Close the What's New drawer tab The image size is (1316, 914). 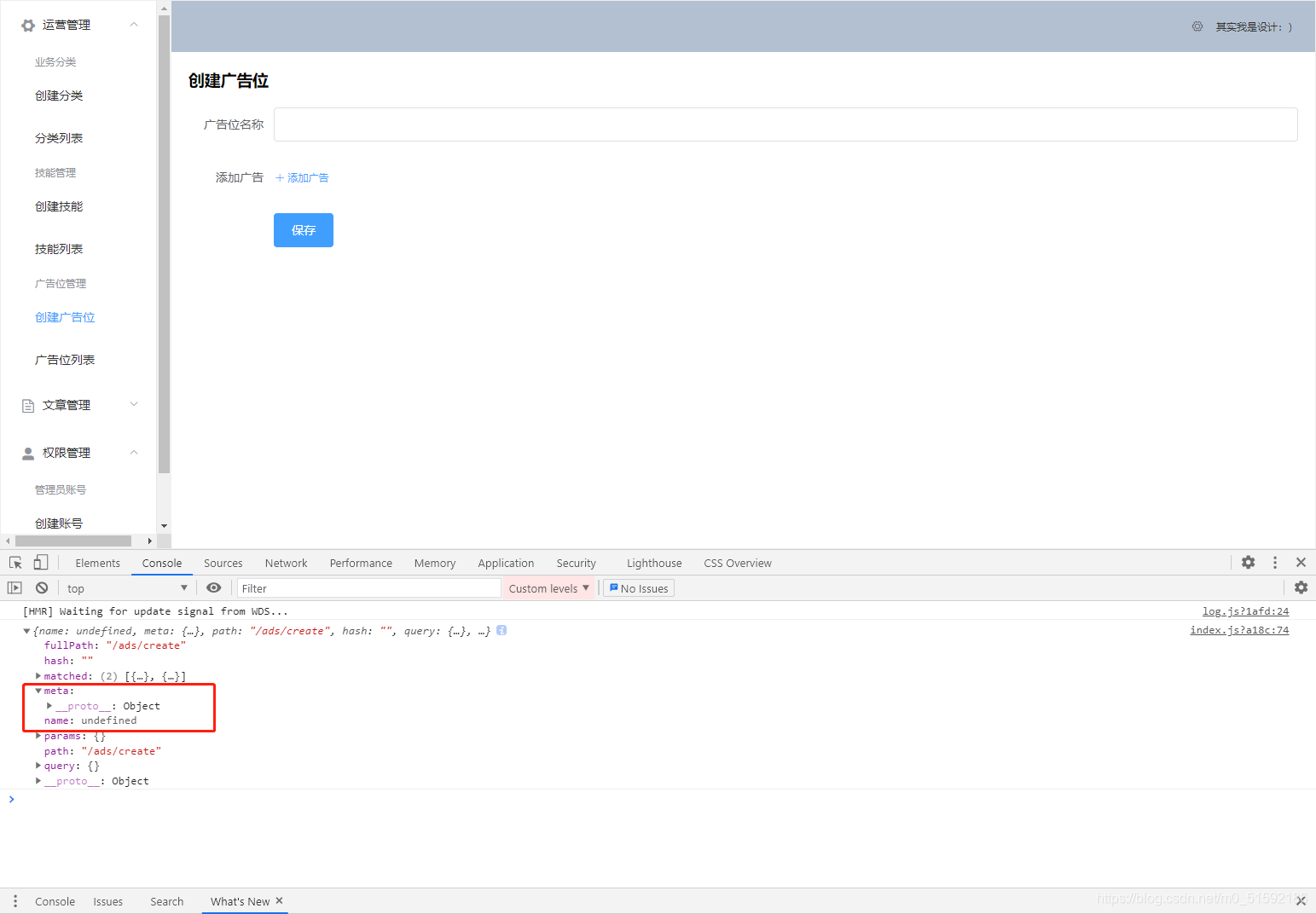click(279, 900)
